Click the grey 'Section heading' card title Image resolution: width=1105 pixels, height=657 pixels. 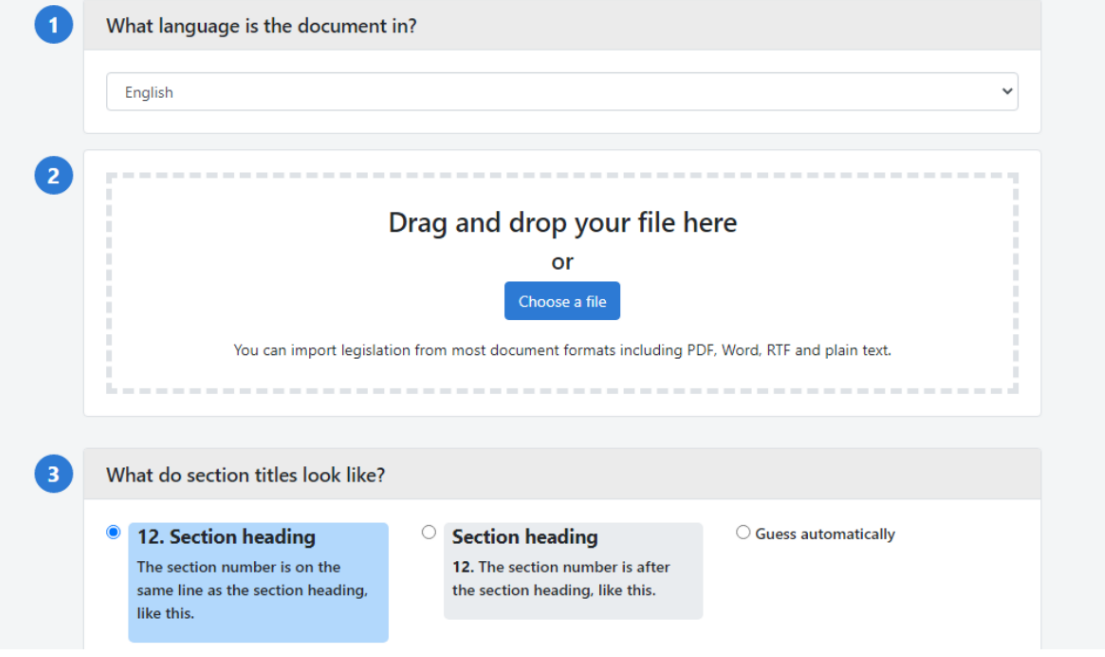tap(524, 537)
